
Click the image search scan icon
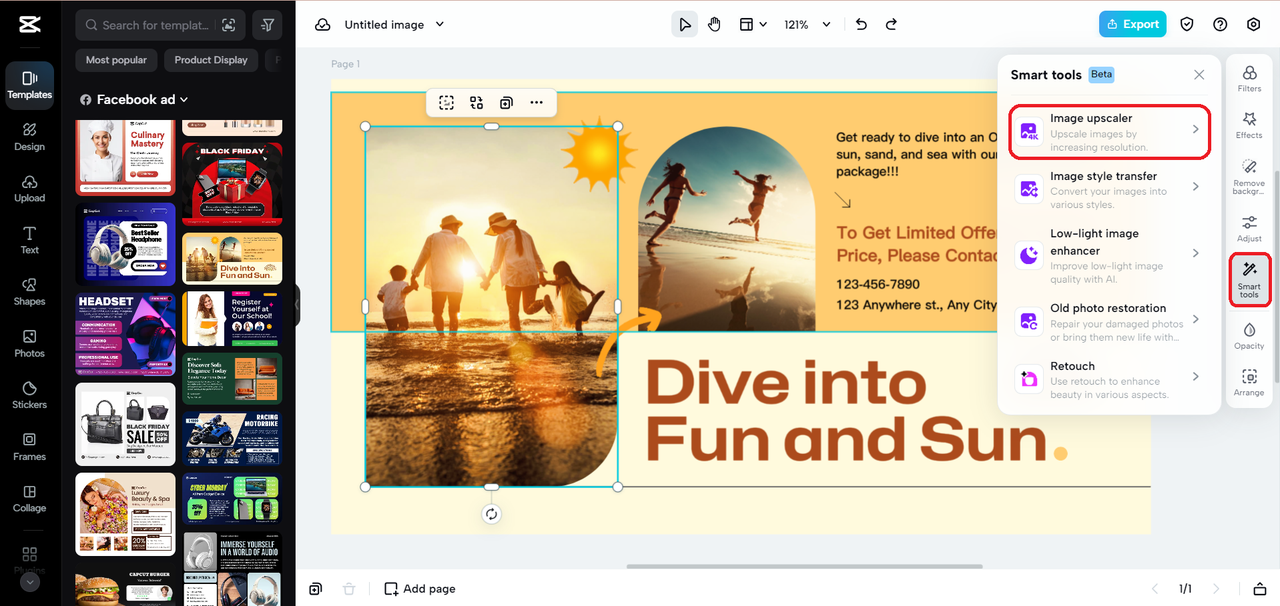(x=229, y=25)
